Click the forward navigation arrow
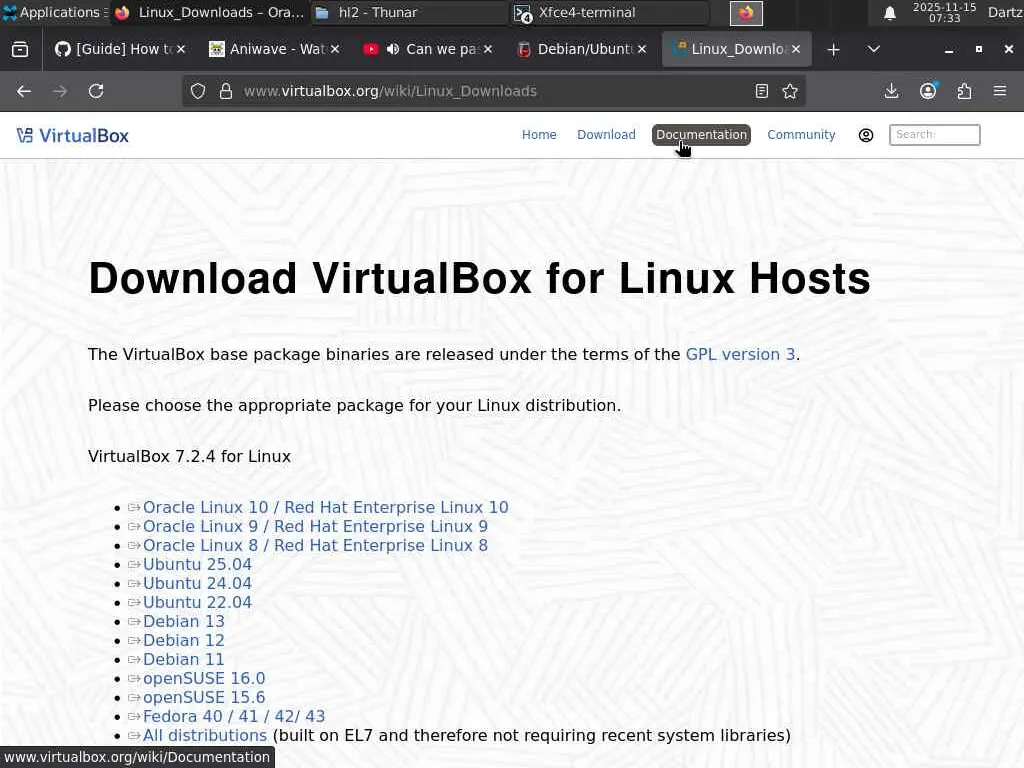The image size is (1024, 768). [x=60, y=91]
